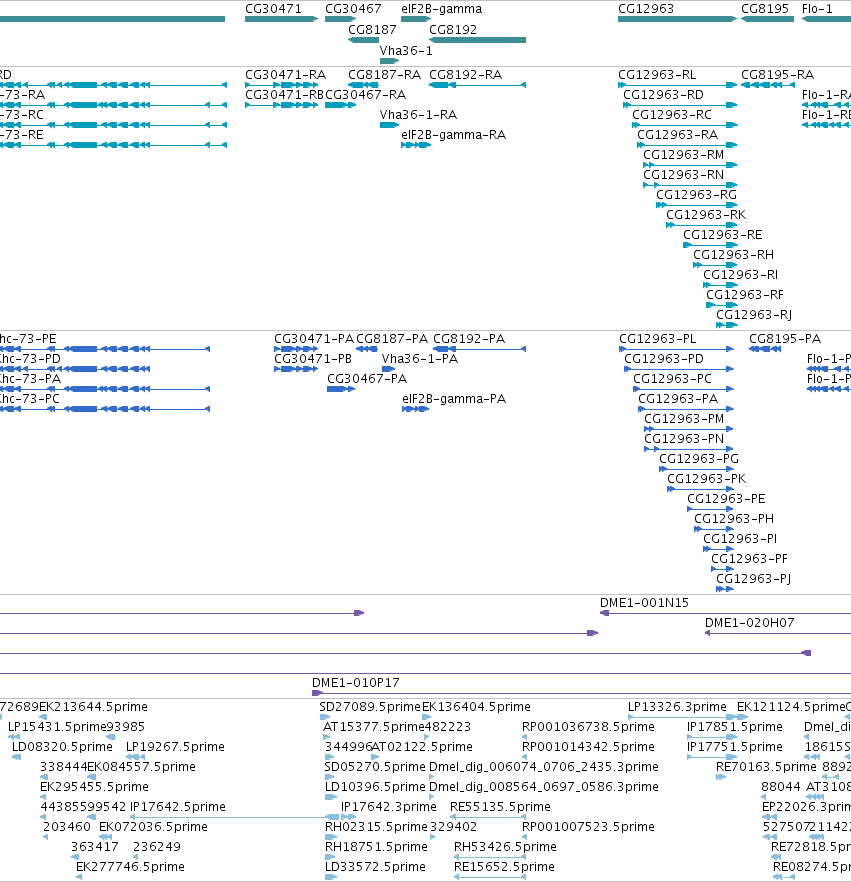Click the eIF2B-gamma gene label
Image resolution: width=851 pixels, height=882 pixels.
coord(442,9)
